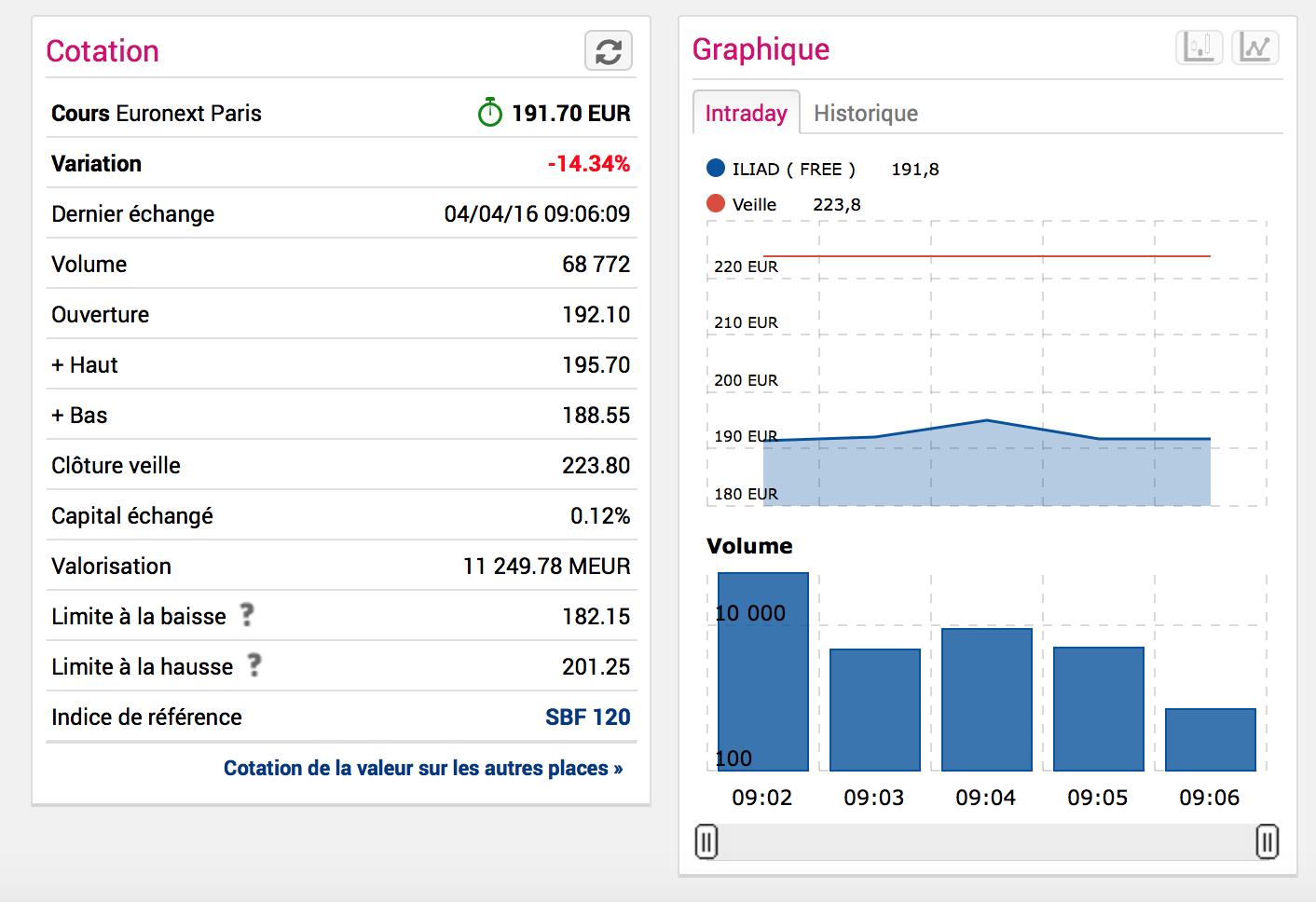Open quotation on other markets link
This screenshot has height=902, width=1316.
422,768
